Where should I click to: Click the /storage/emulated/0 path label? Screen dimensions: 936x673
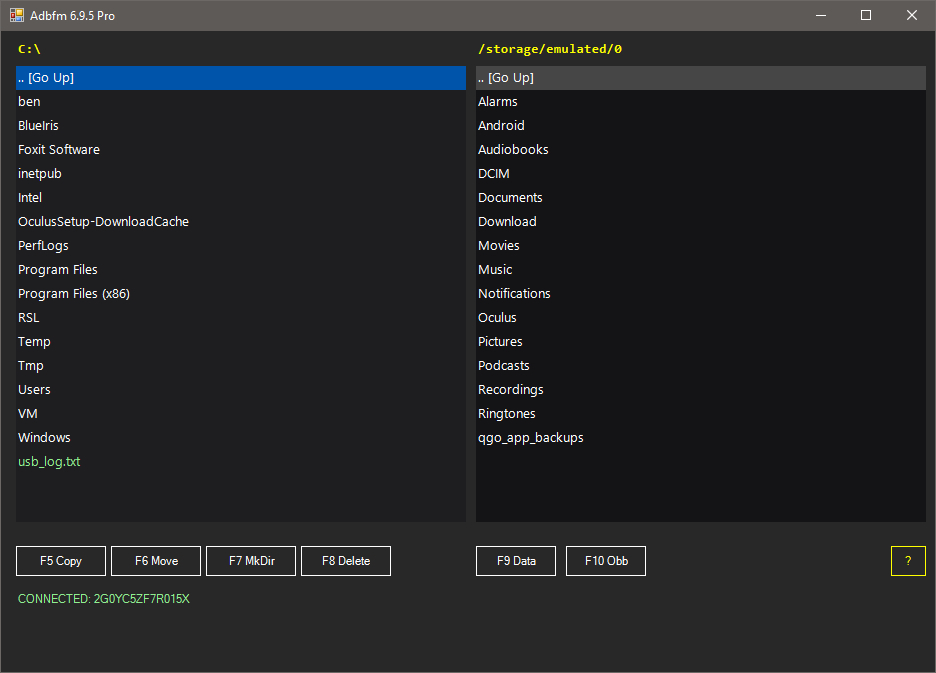pyautogui.click(x=550, y=49)
